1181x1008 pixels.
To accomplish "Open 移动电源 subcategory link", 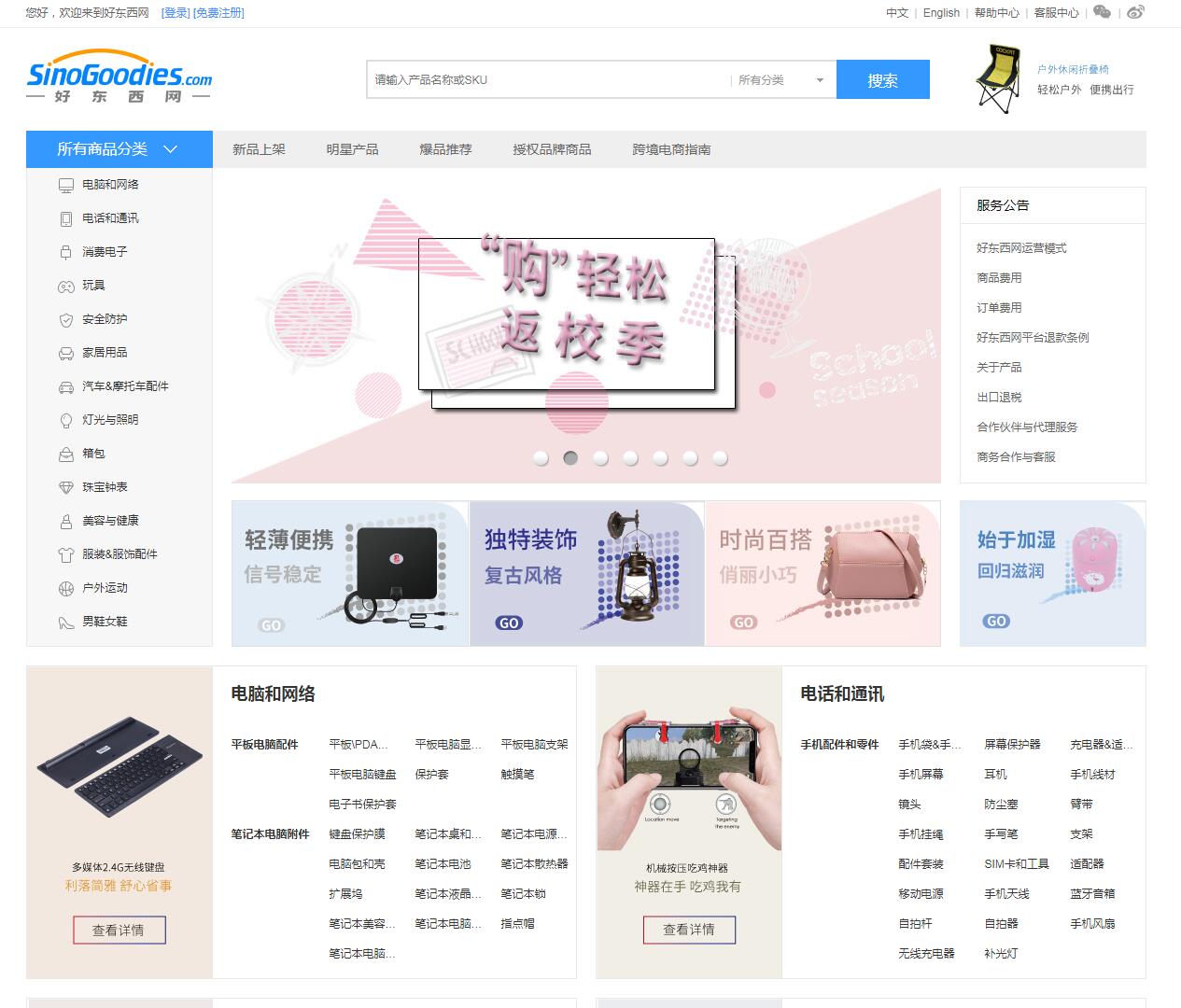I will 921,894.
